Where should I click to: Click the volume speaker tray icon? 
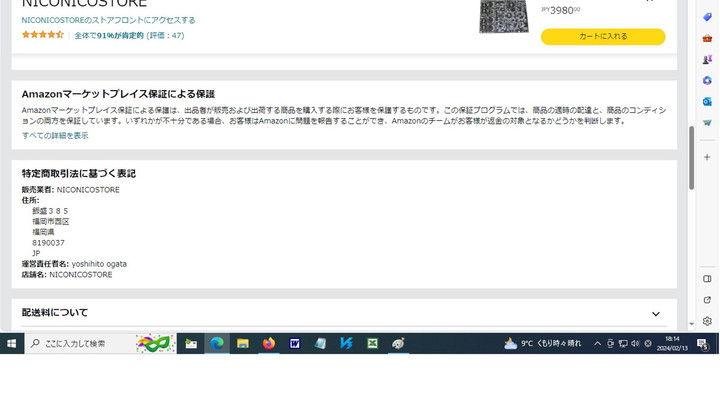pos(635,344)
